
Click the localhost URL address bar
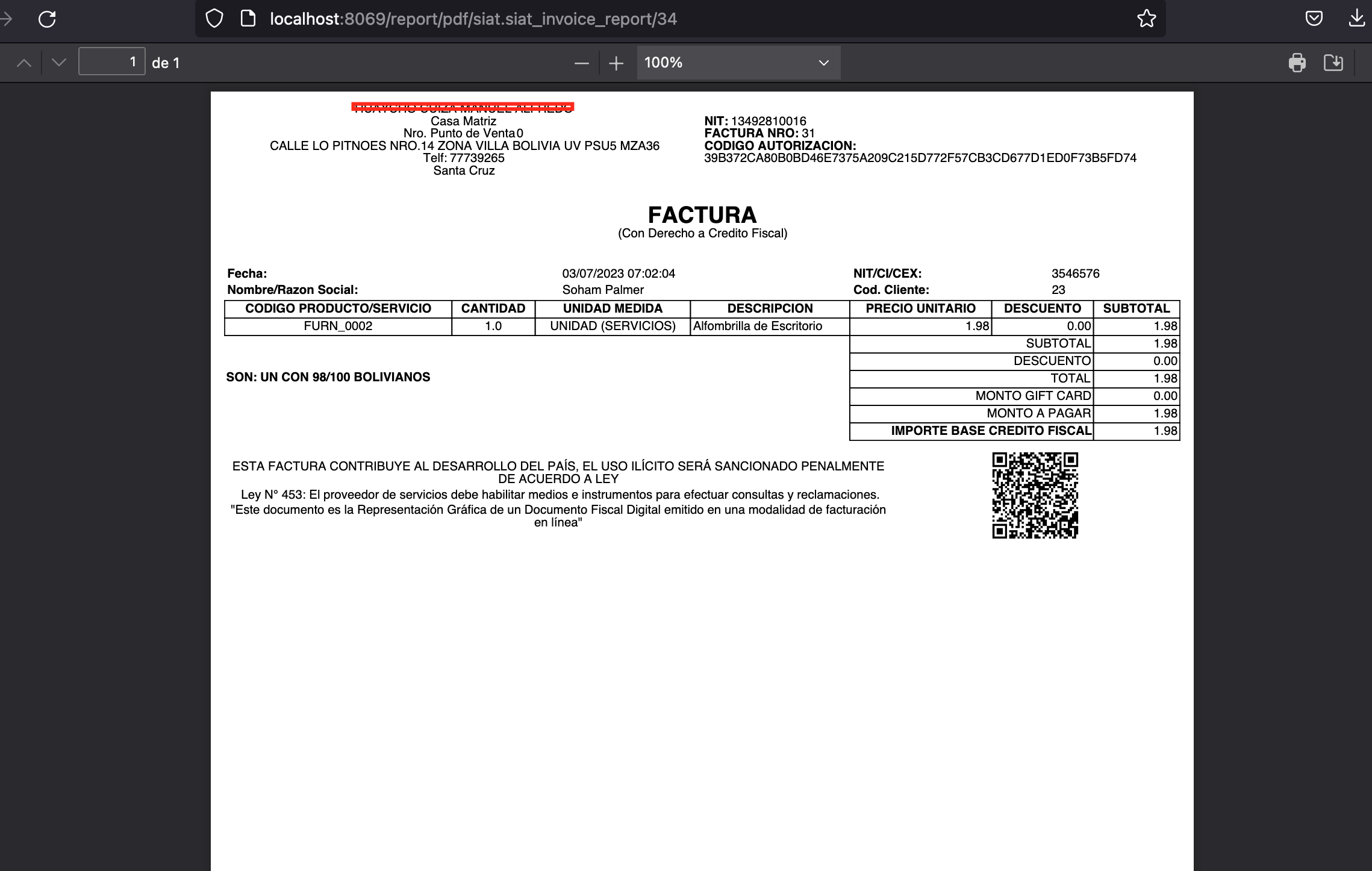coord(663,19)
